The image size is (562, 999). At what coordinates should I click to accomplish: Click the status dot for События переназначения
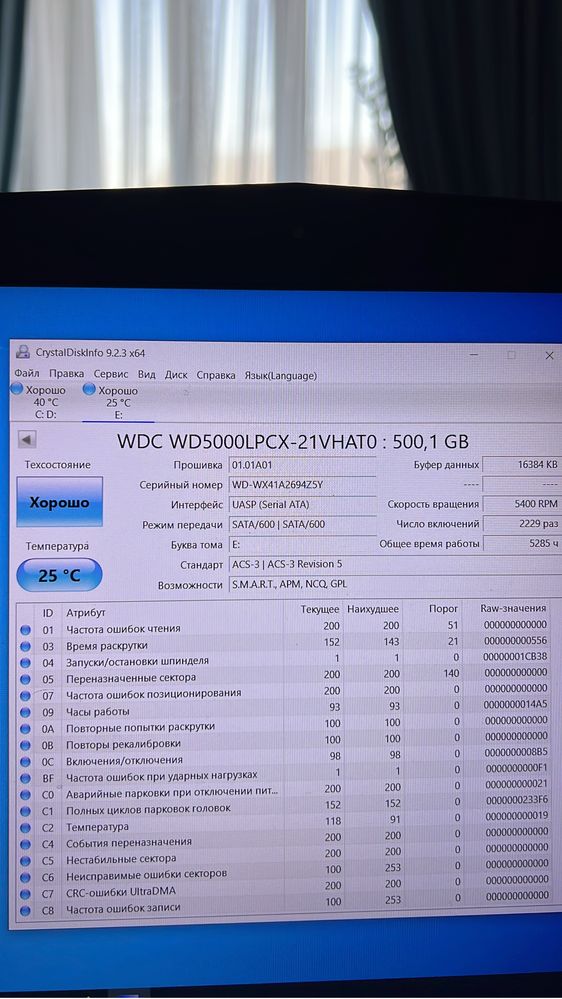(x=25, y=845)
